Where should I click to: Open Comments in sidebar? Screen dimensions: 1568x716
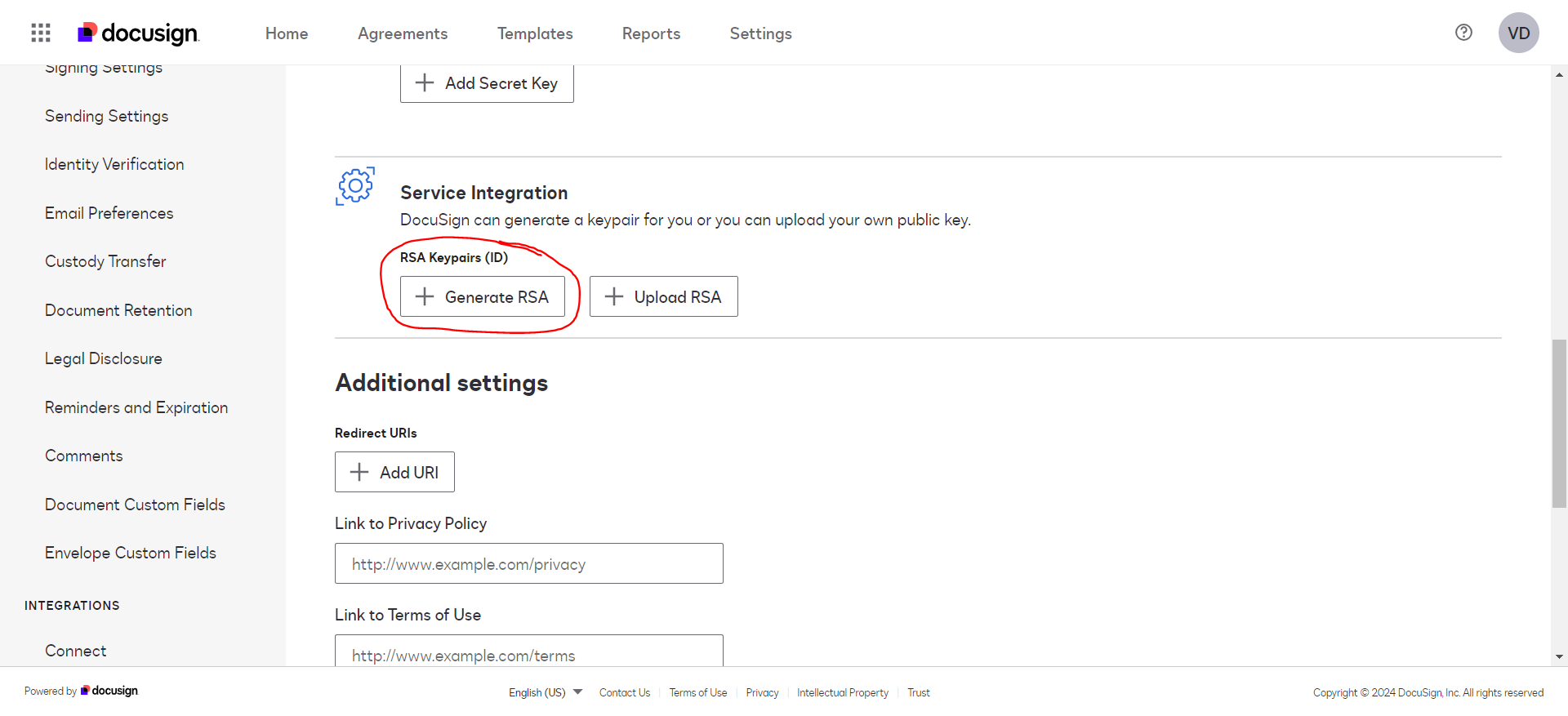pos(84,456)
